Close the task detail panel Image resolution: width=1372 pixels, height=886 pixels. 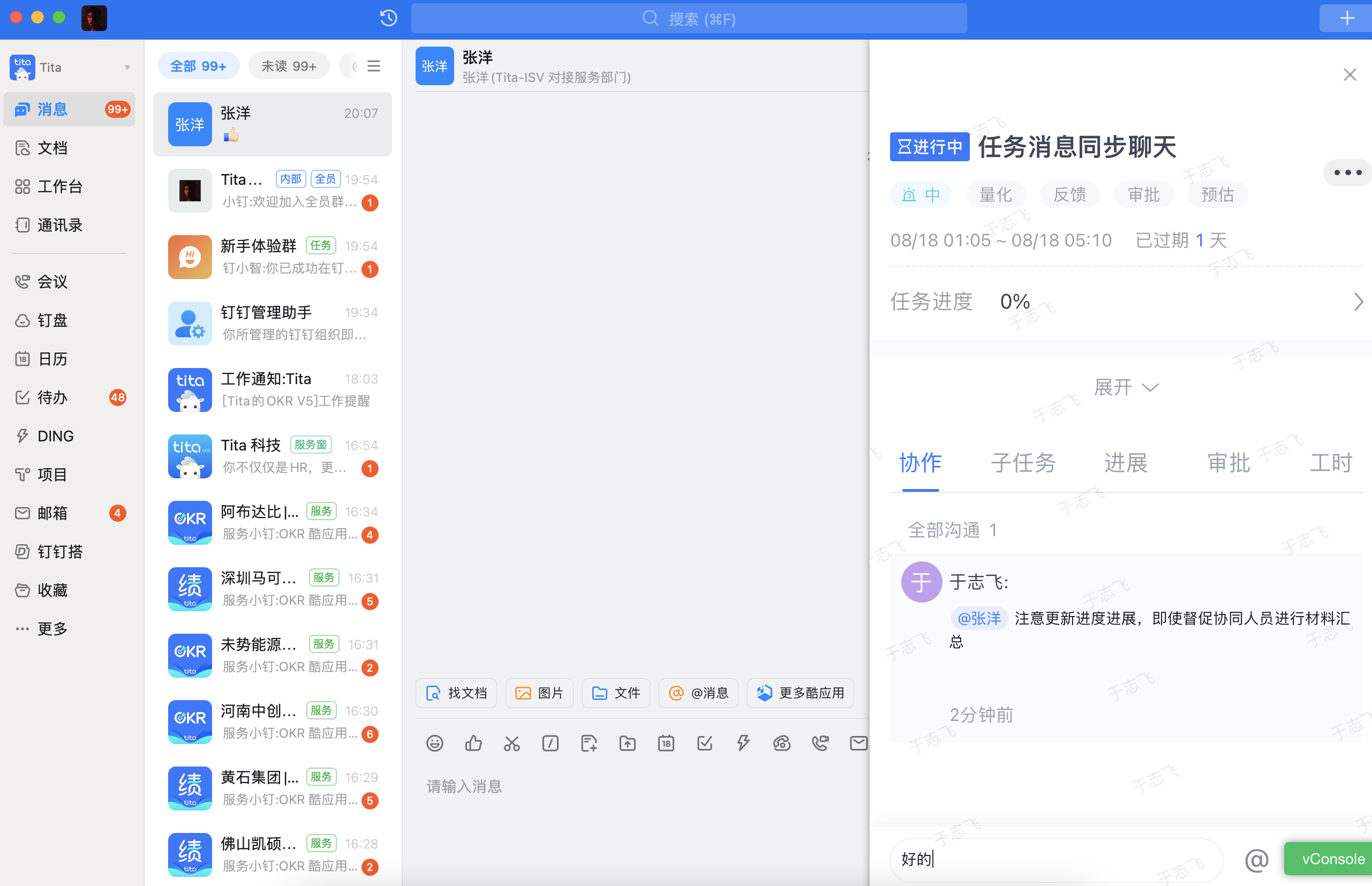[x=1350, y=75]
